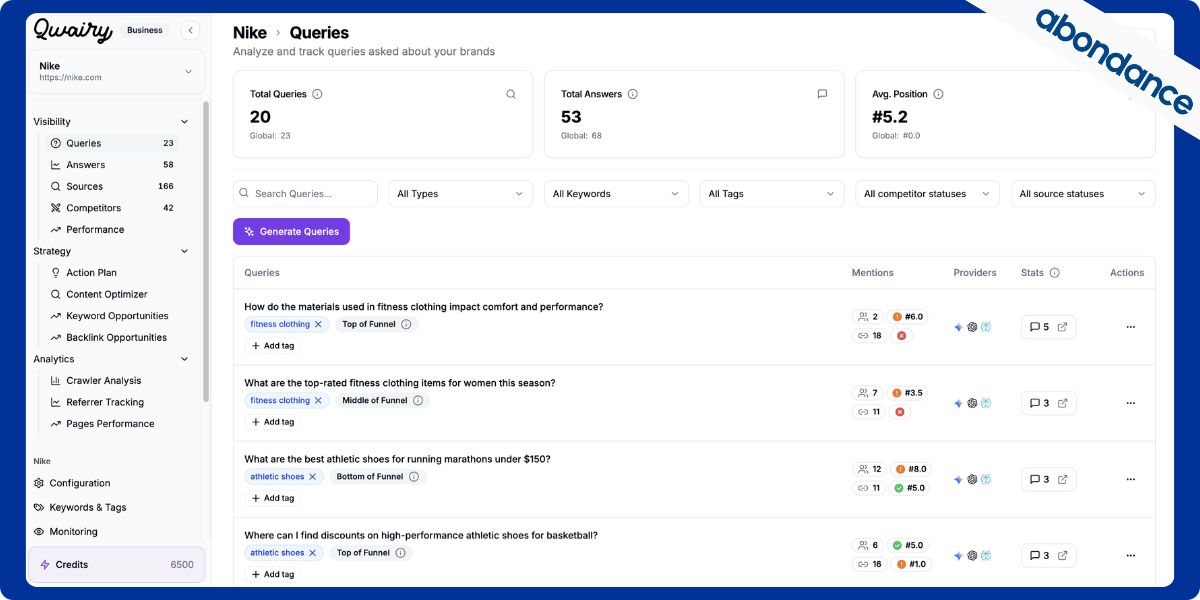This screenshot has height=600, width=1200.
Task: Open the All Types dropdown
Action: [460, 194]
